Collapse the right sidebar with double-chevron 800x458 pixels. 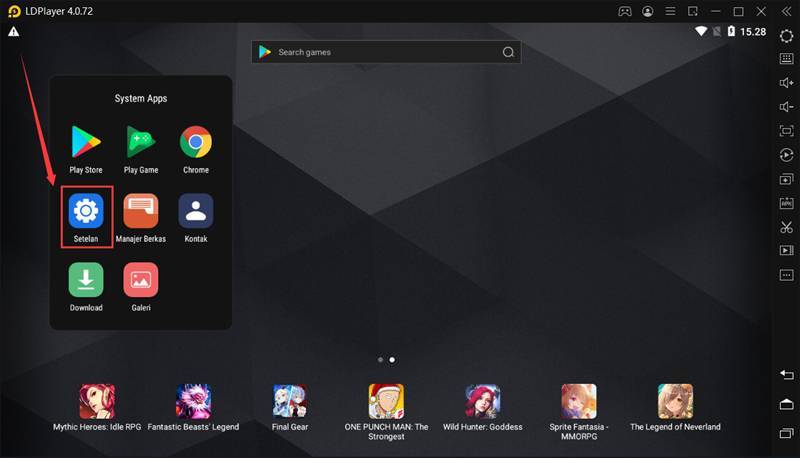pyautogui.click(x=786, y=12)
